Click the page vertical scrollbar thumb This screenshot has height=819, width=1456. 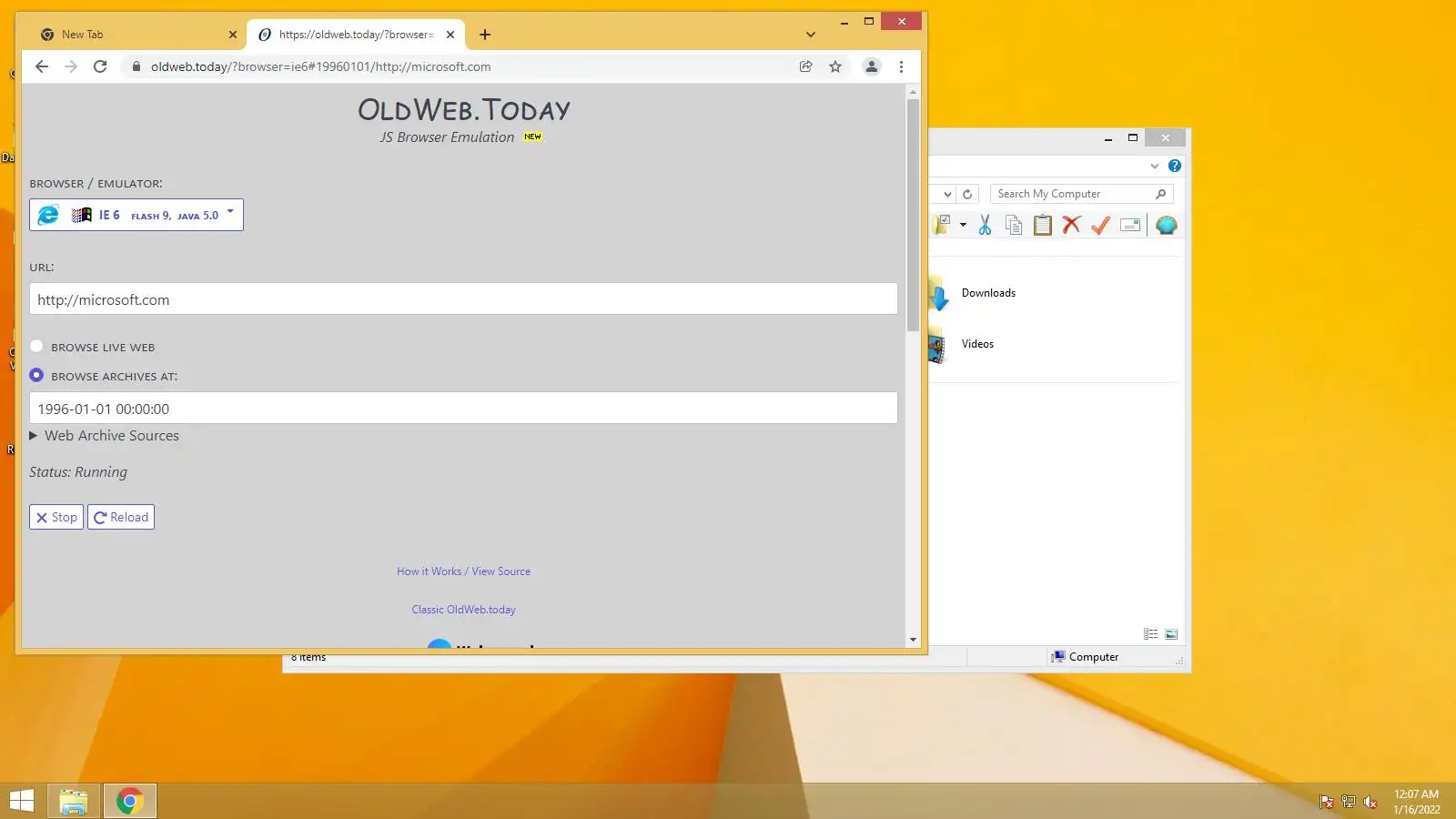(x=913, y=215)
